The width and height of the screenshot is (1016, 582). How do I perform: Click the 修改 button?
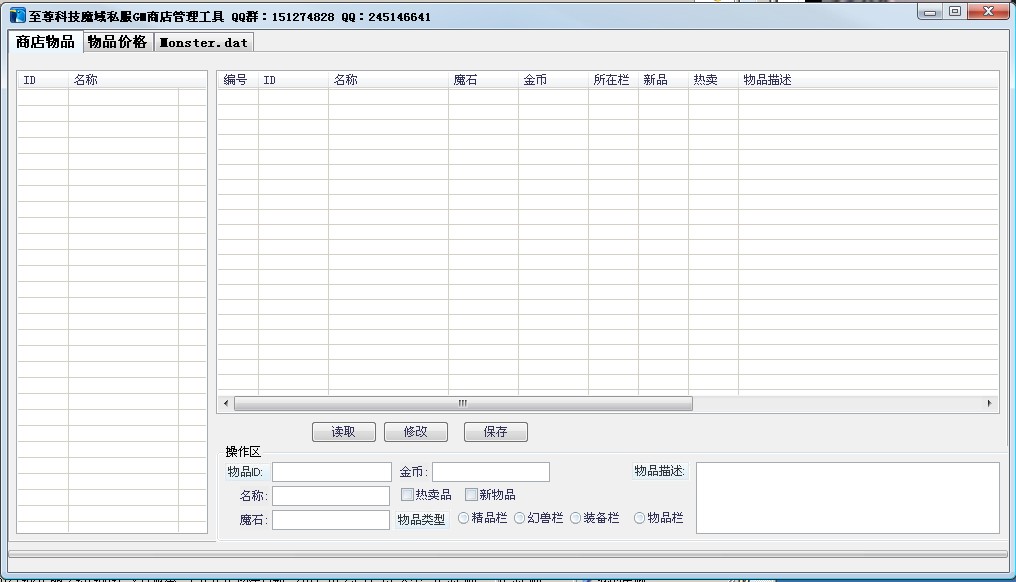point(415,431)
